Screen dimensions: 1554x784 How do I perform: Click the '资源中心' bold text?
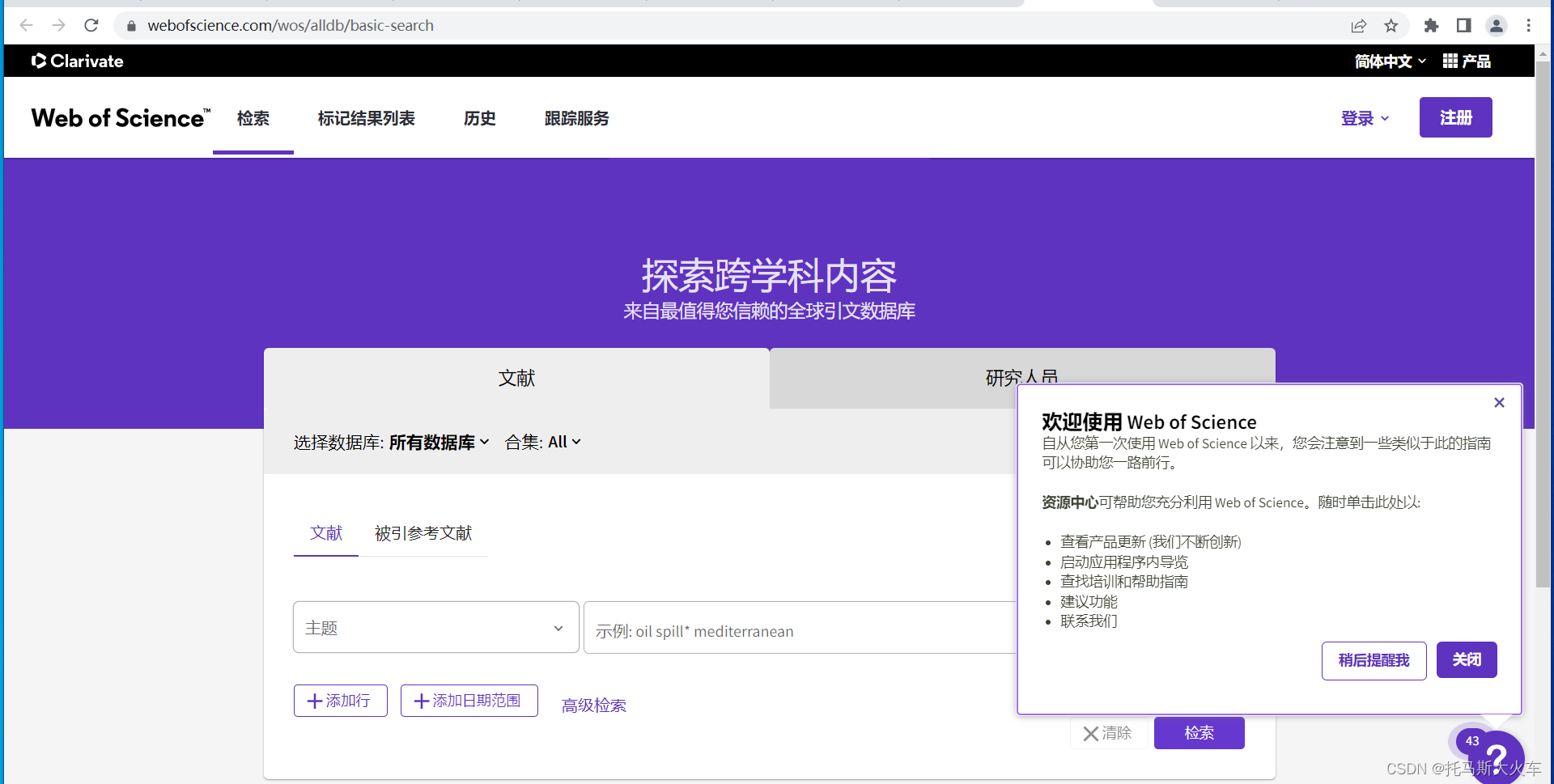pos(1070,502)
